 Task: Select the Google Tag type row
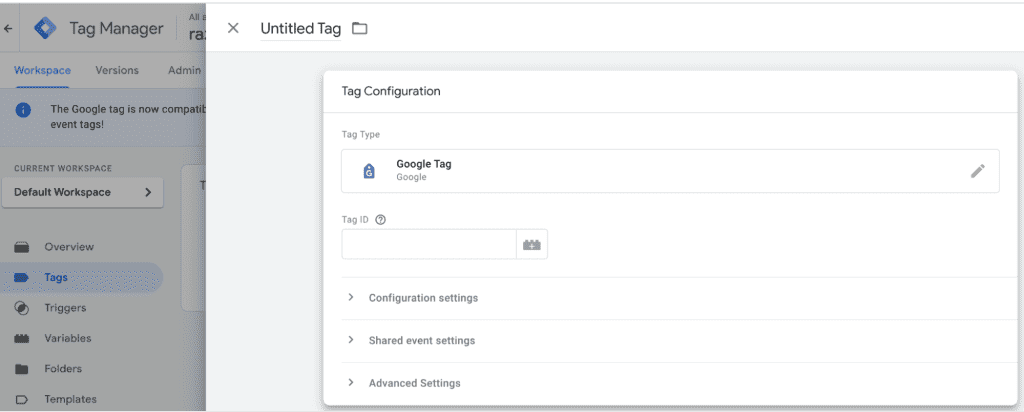click(x=670, y=171)
